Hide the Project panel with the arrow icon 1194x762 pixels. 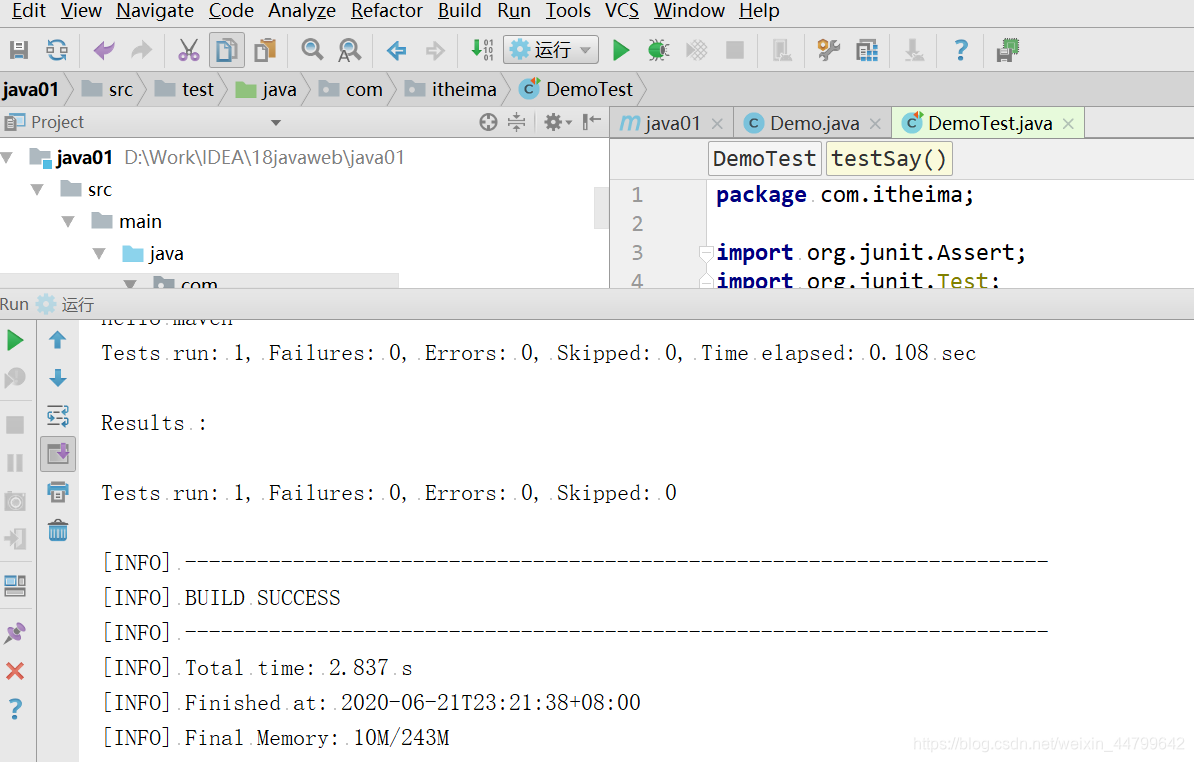[x=592, y=122]
